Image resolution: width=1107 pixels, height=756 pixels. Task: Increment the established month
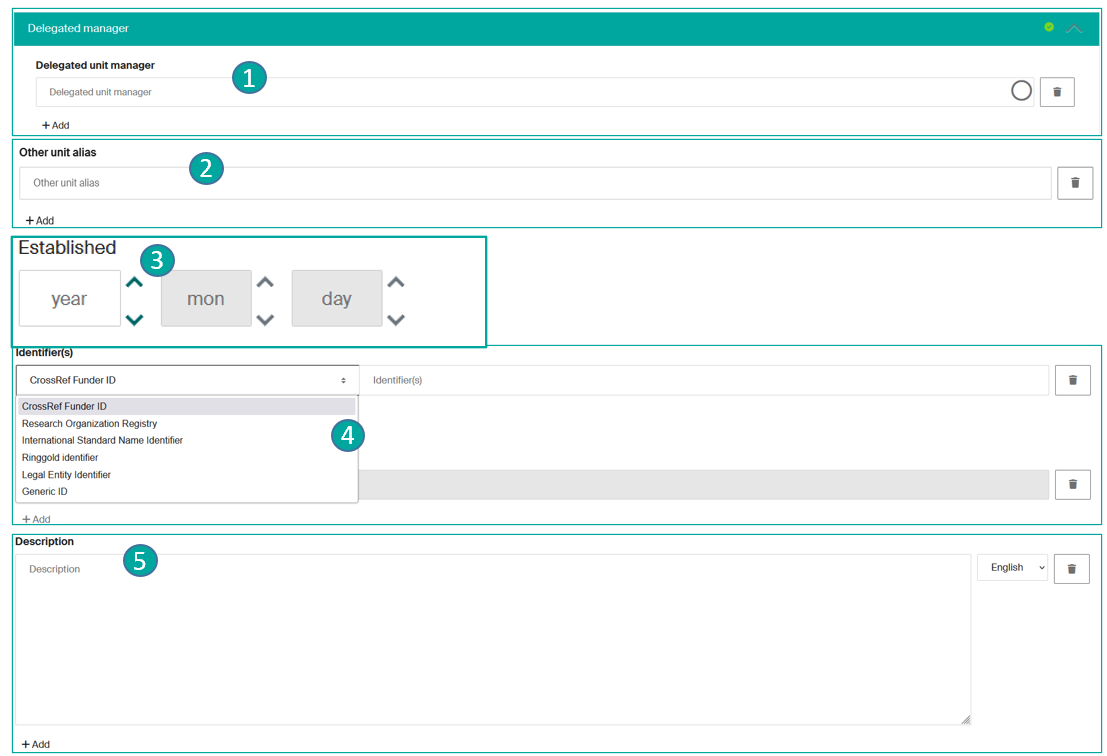coord(265,282)
